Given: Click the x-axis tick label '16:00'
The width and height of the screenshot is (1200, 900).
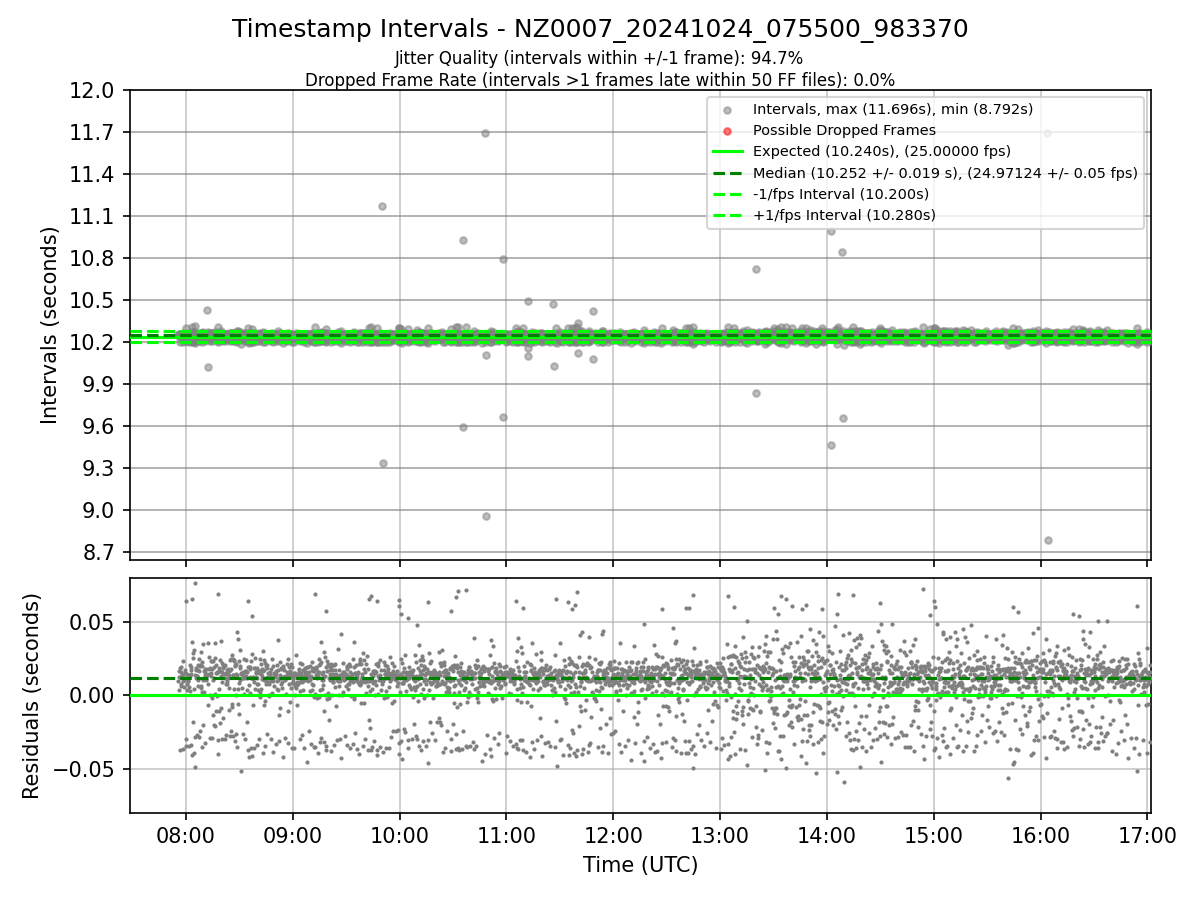Looking at the screenshot, I should point(1040,835).
